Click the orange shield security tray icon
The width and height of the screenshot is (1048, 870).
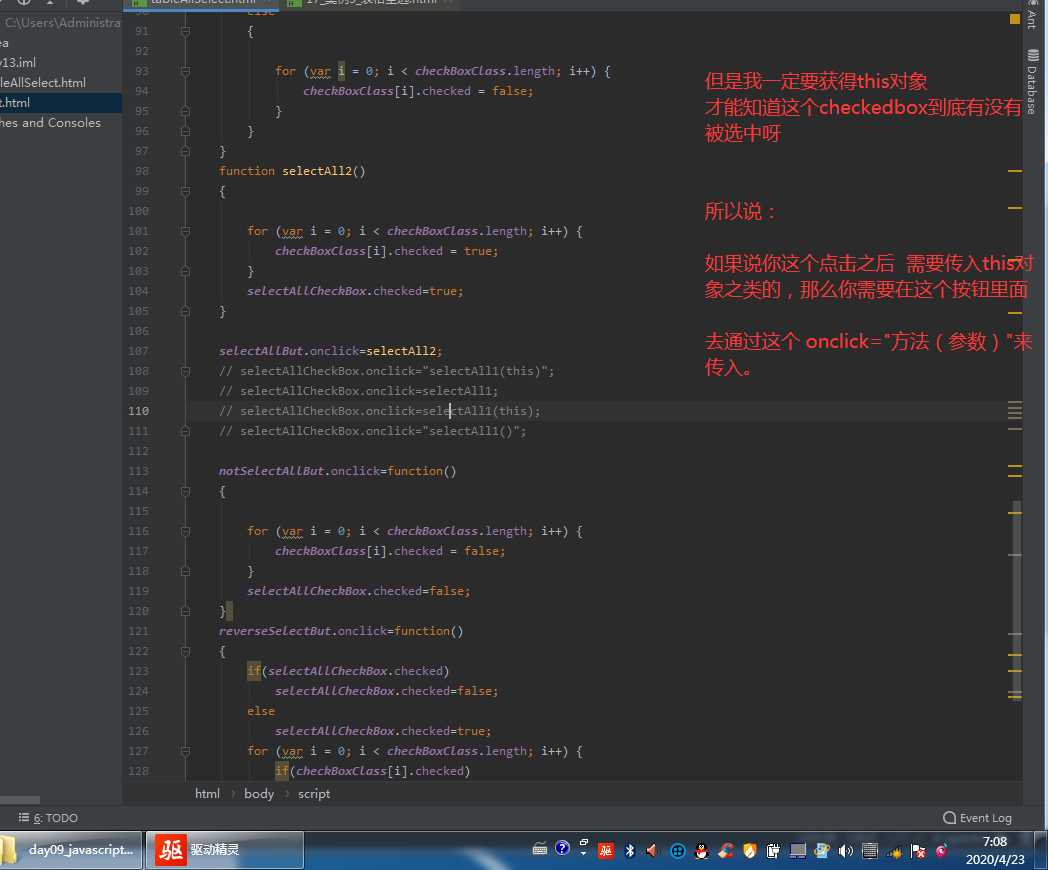tap(749, 851)
